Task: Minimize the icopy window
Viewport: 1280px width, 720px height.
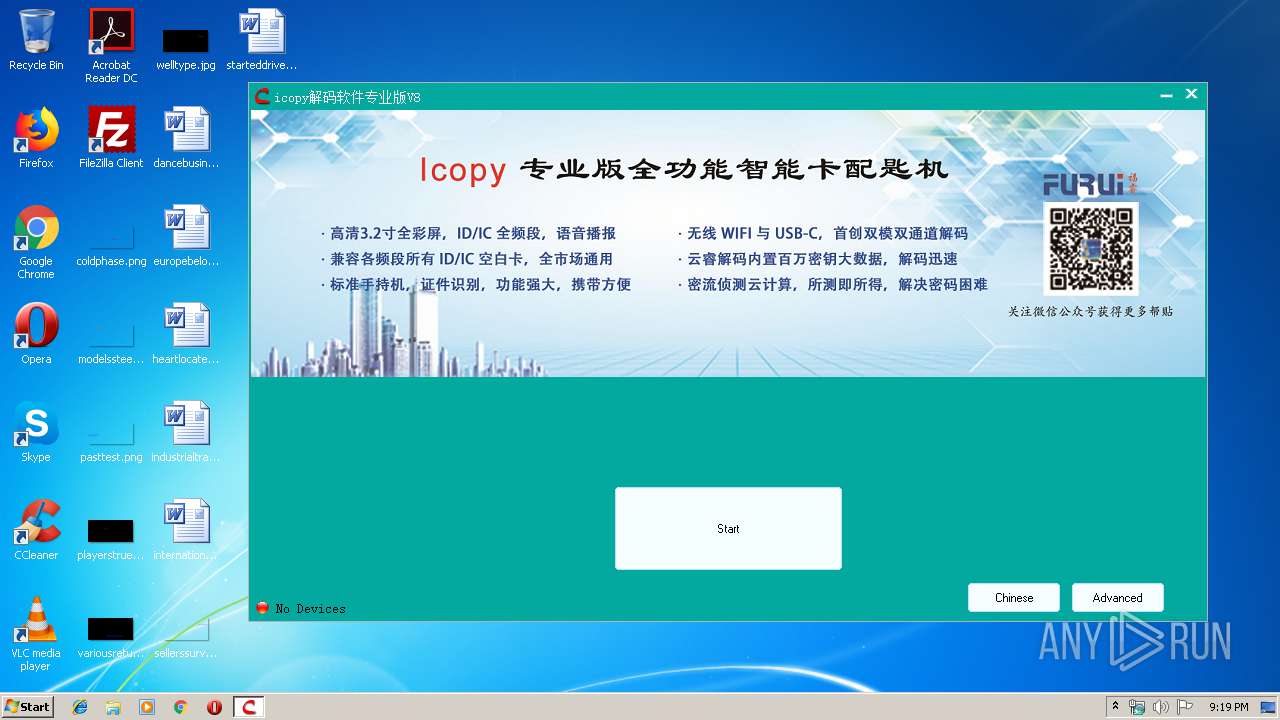Action: click(x=1166, y=95)
